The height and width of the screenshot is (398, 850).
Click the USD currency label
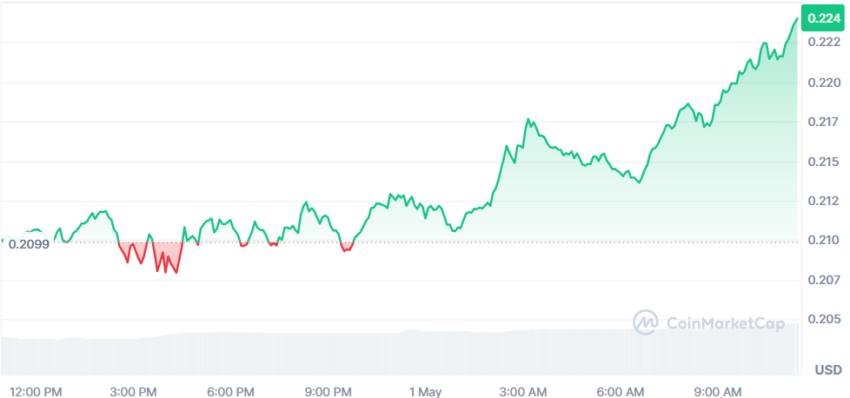coord(829,370)
